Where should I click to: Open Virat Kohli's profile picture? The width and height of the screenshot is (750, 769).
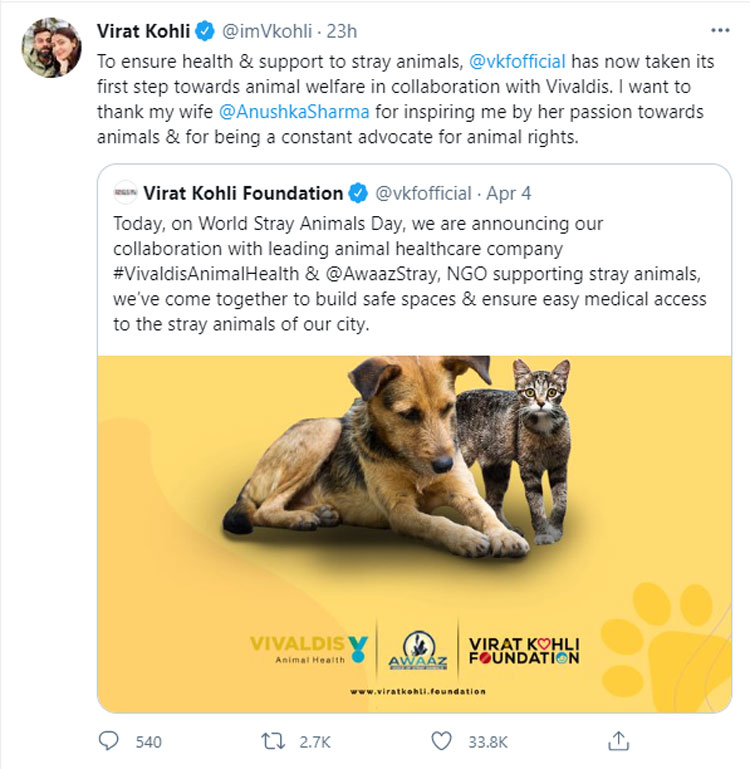[x=49, y=46]
